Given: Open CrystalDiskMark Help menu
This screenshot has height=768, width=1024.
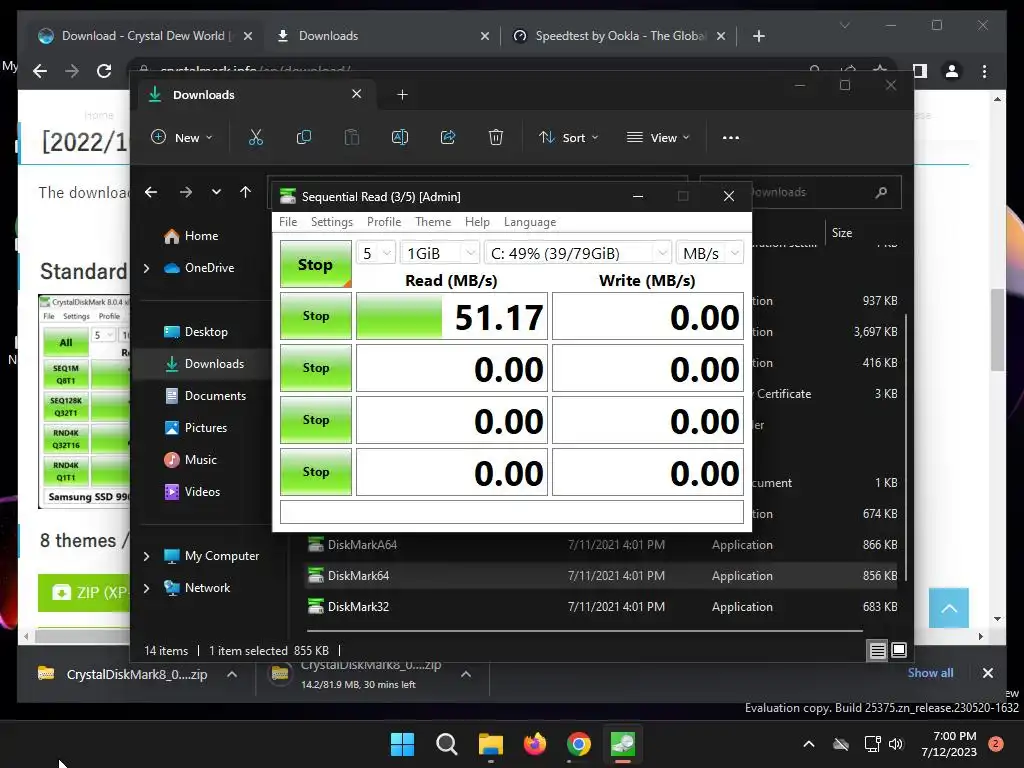Looking at the screenshot, I should [477, 222].
